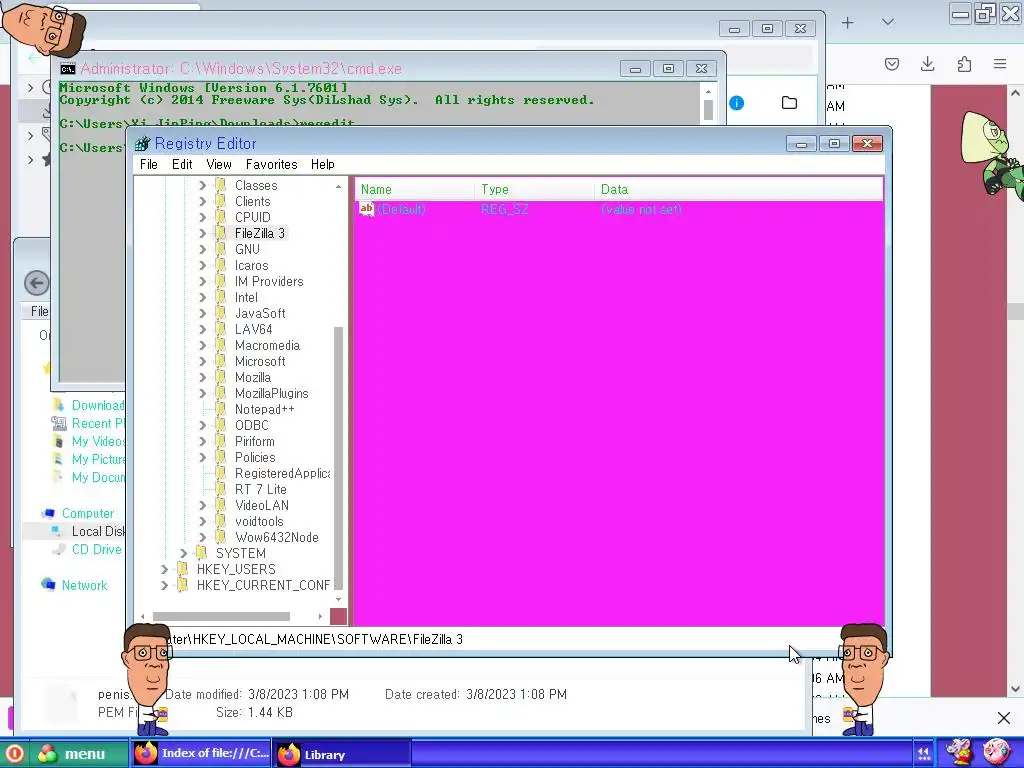Click the Registry Editor title bar icon
This screenshot has width=1024, height=768.
point(142,144)
